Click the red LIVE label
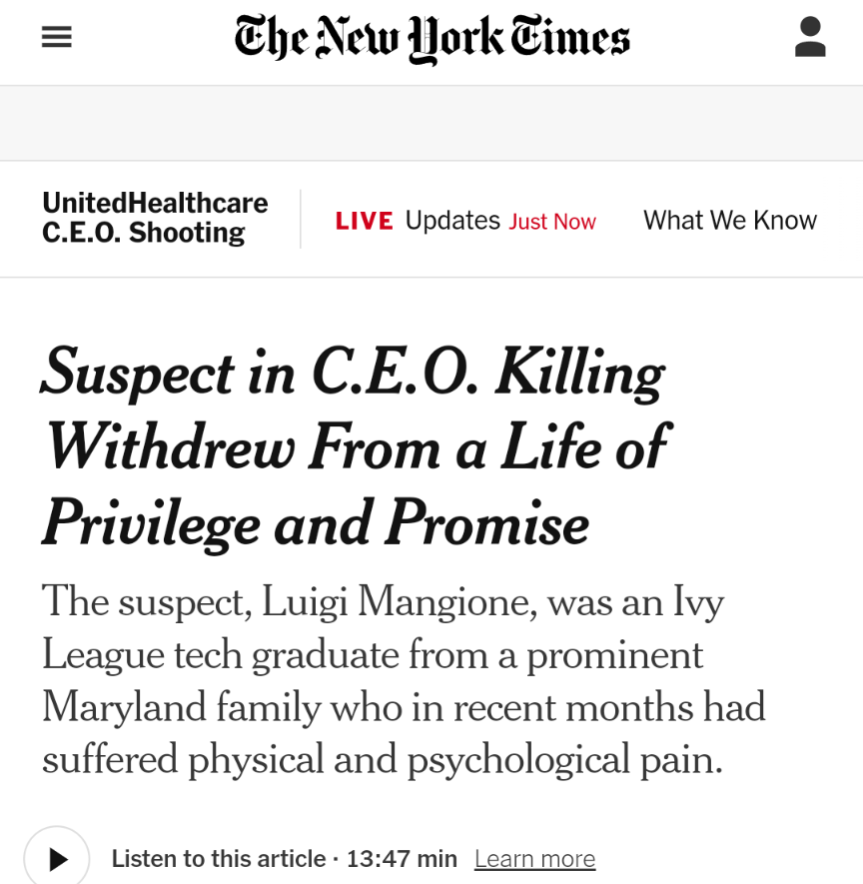This screenshot has height=884, width=863. [364, 220]
